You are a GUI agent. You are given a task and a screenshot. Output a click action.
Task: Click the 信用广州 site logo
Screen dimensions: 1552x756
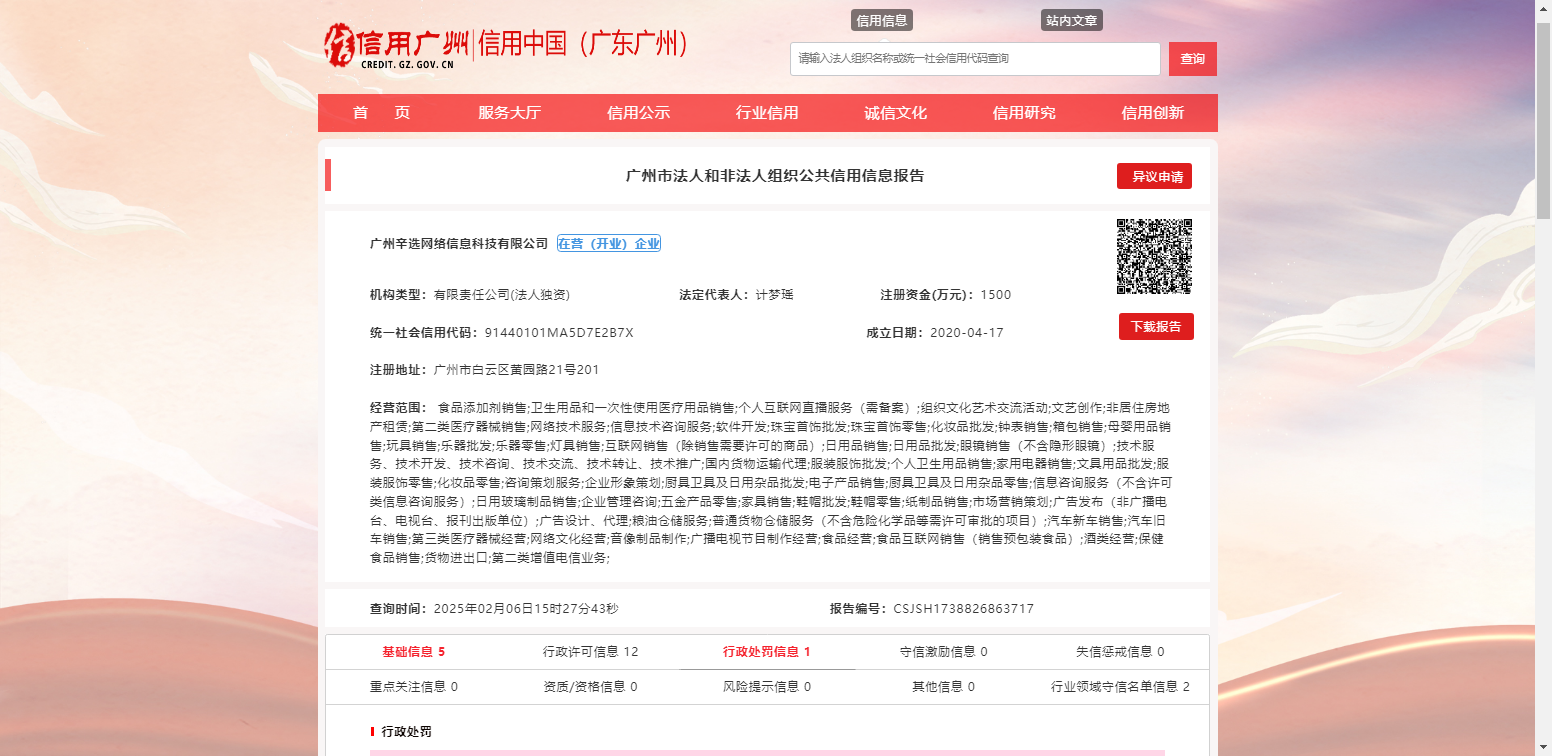click(397, 46)
